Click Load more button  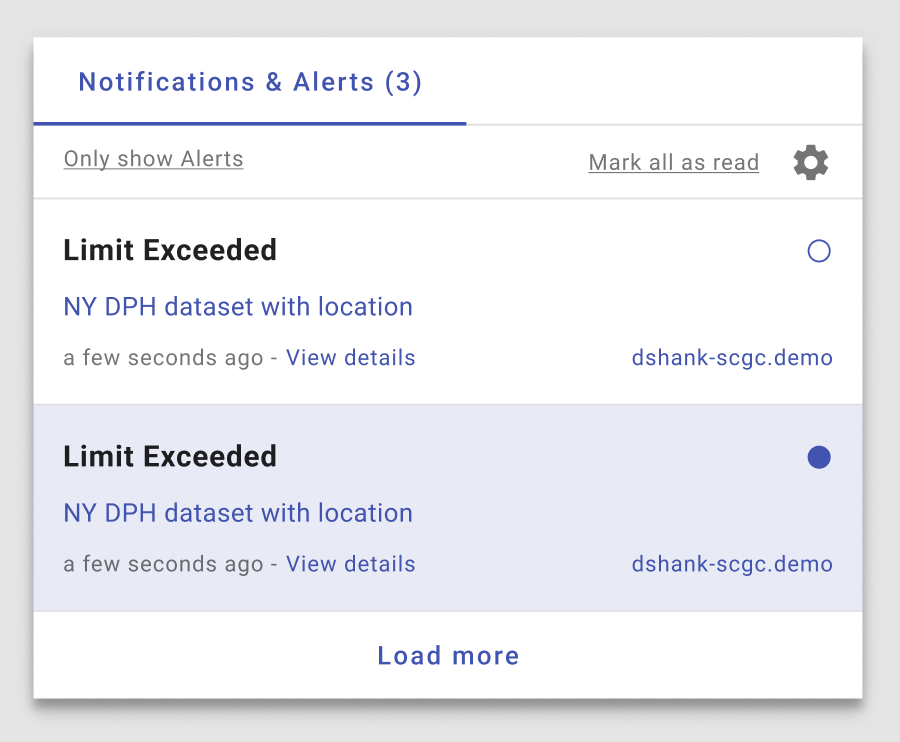click(x=448, y=655)
